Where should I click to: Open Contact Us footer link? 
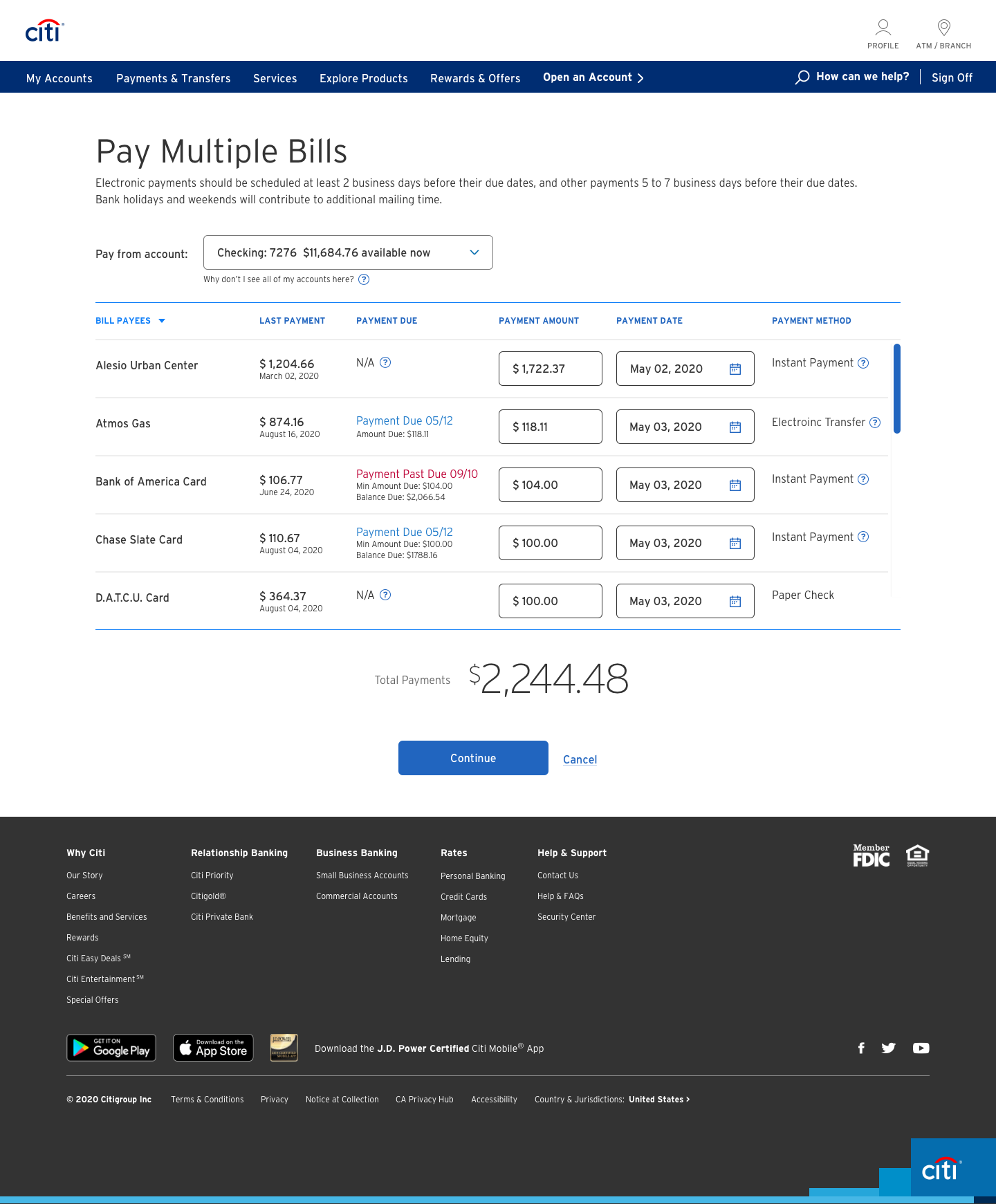pos(557,876)
